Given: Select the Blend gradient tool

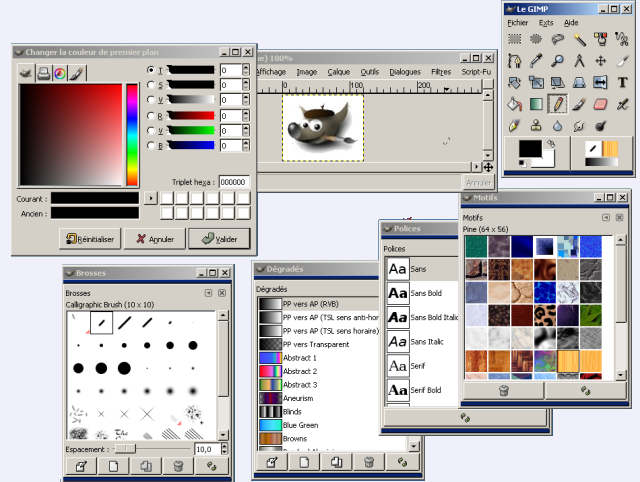Looking at the screenshot, I should click(x=536, y=104).
